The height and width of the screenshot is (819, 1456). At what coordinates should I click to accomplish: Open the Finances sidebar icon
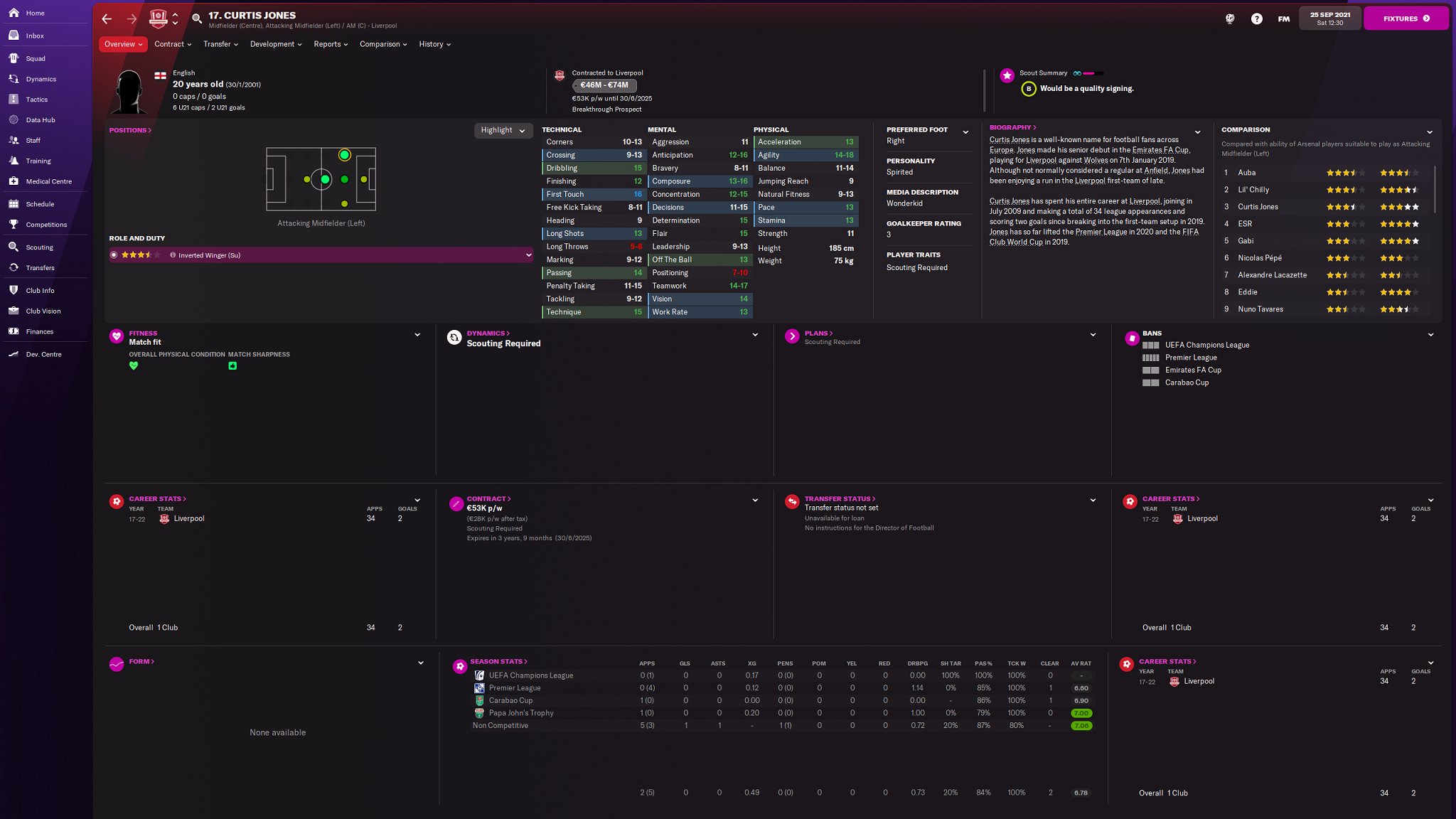click(14, 331)
